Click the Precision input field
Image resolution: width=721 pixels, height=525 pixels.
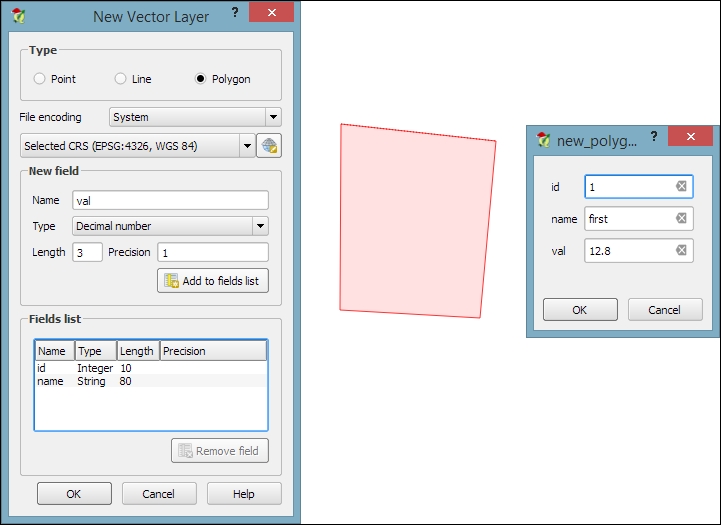pyautogui.click(x=213, y=252)
